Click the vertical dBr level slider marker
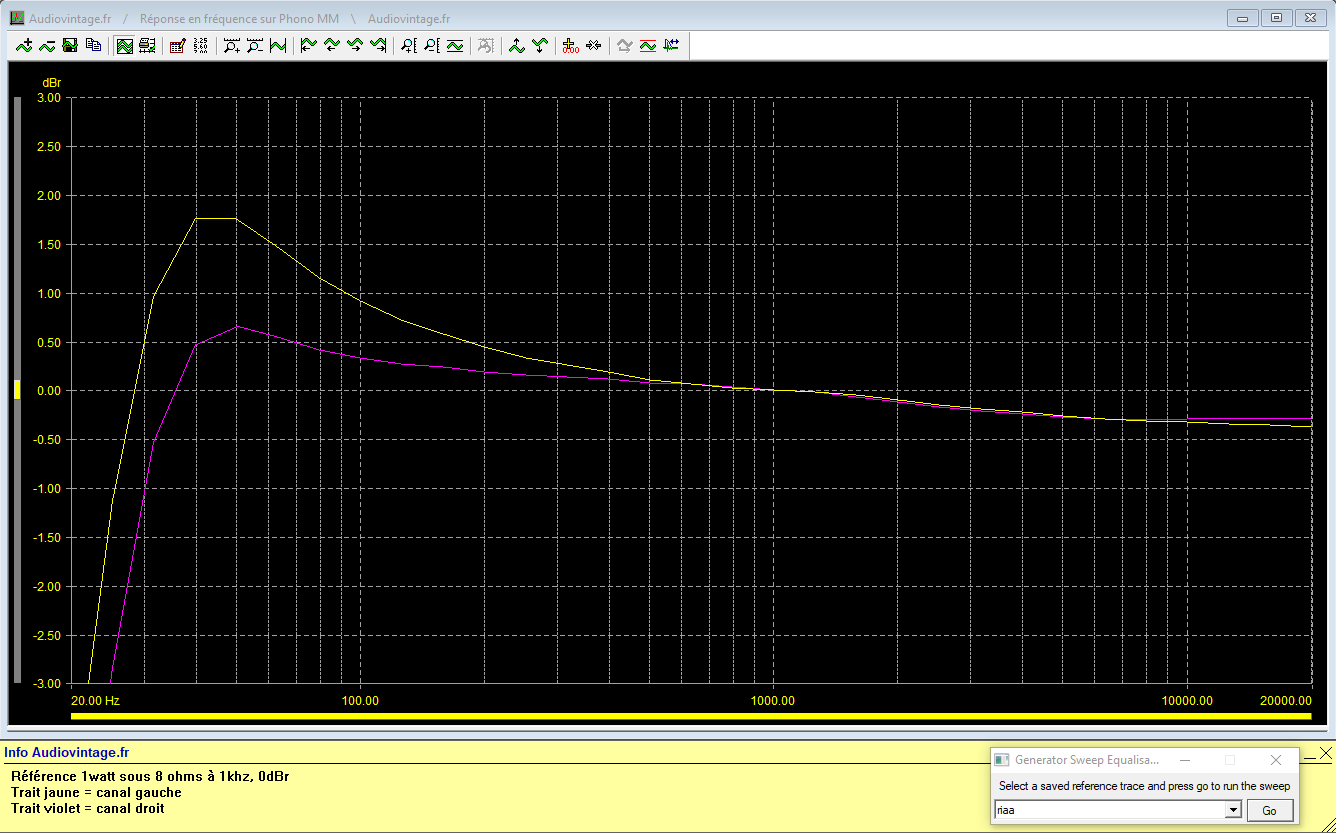This screenshot has height=833, width=1336. coord(16,390)
